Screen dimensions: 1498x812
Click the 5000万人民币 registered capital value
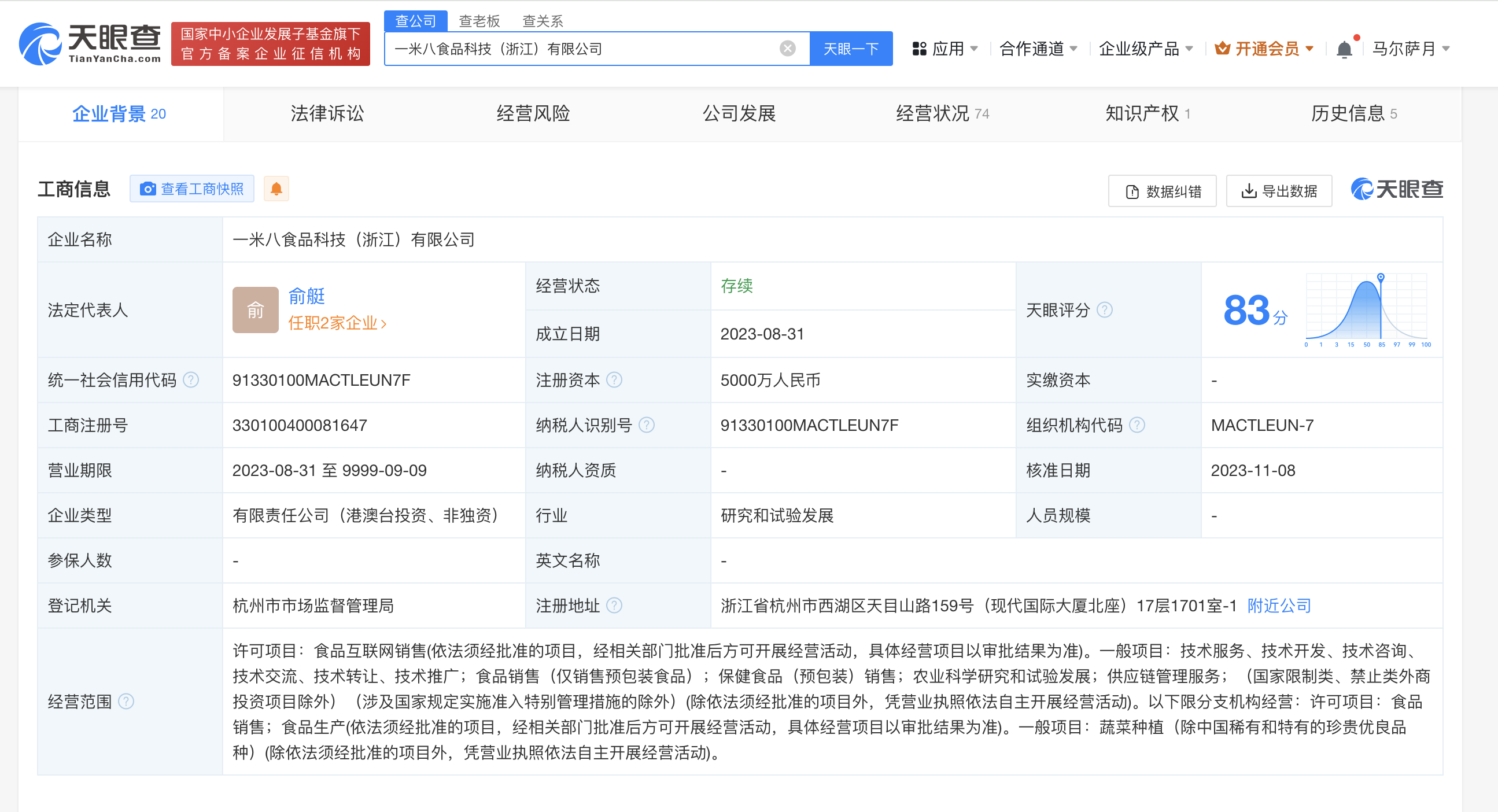tap(770, 380)
